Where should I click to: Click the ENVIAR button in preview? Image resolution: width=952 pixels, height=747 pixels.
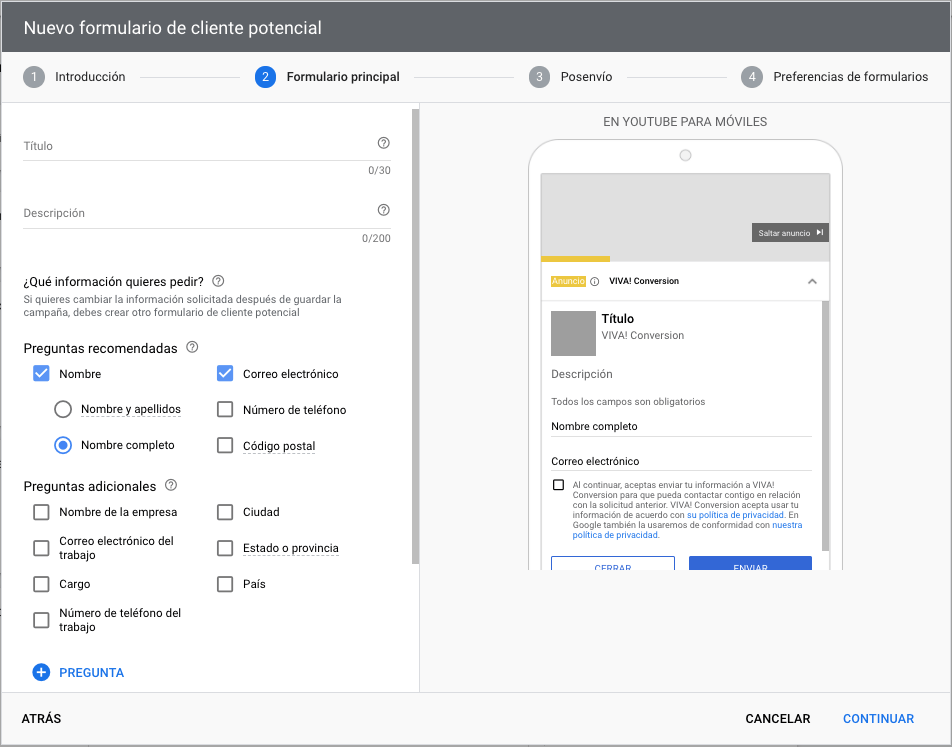point(750,563)
